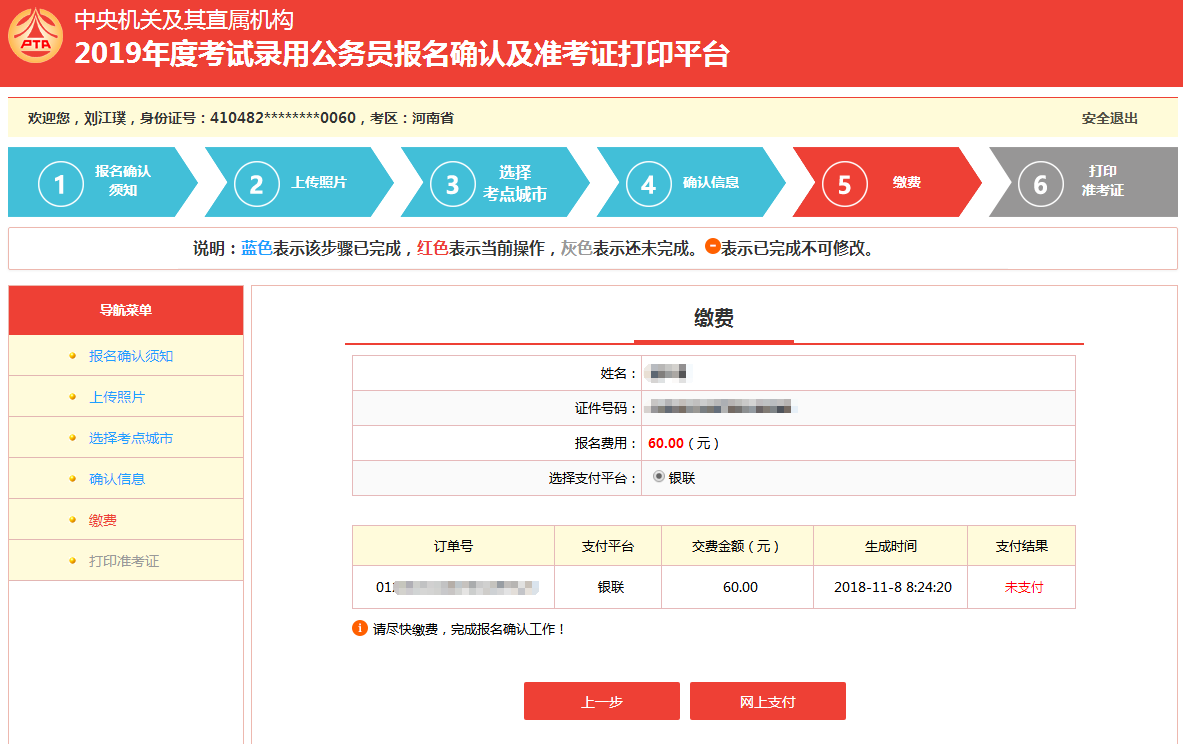This screenshot has height=744, width=1183.
Task: Open 上传照片 in navigation menu
Action: click(x=117, y=397)
